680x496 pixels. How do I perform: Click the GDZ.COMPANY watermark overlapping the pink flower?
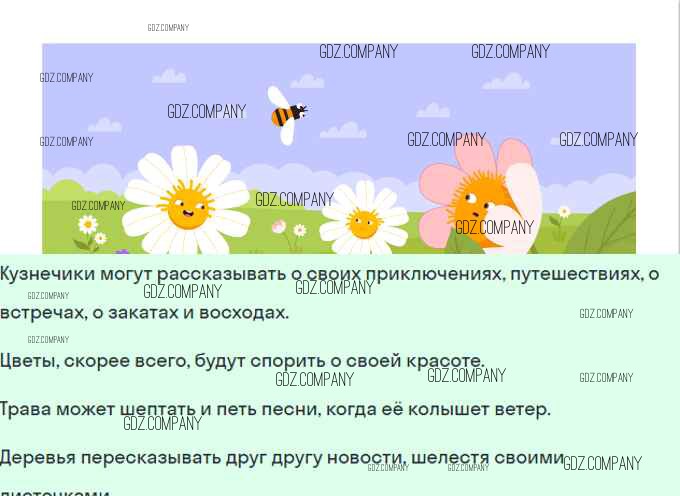click(x=494, y=227)
